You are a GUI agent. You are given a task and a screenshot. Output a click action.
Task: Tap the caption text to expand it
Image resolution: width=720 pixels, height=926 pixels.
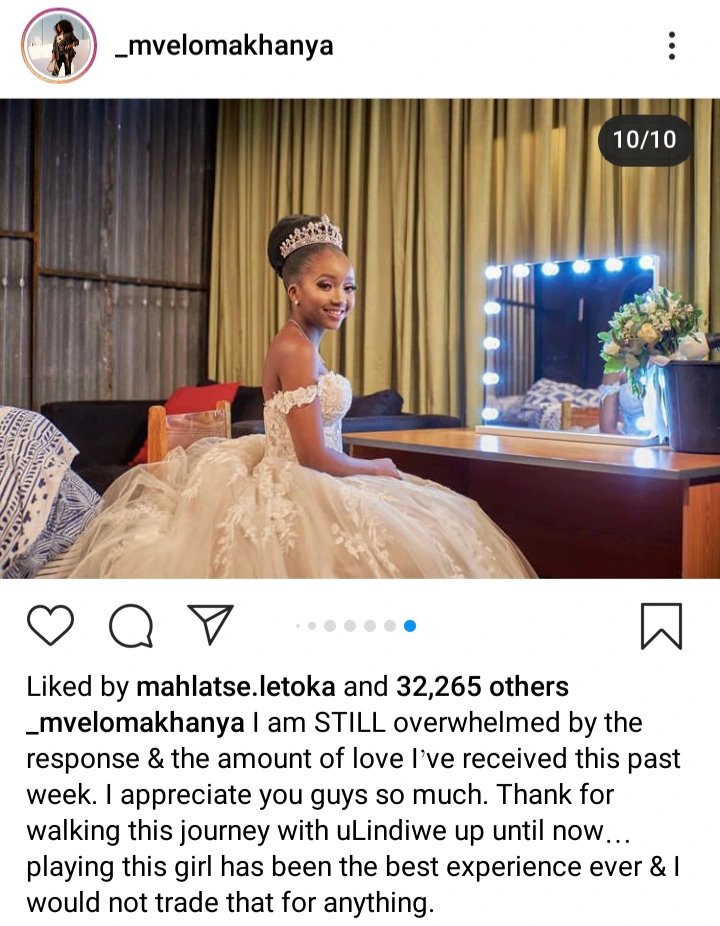click(353, 812)
